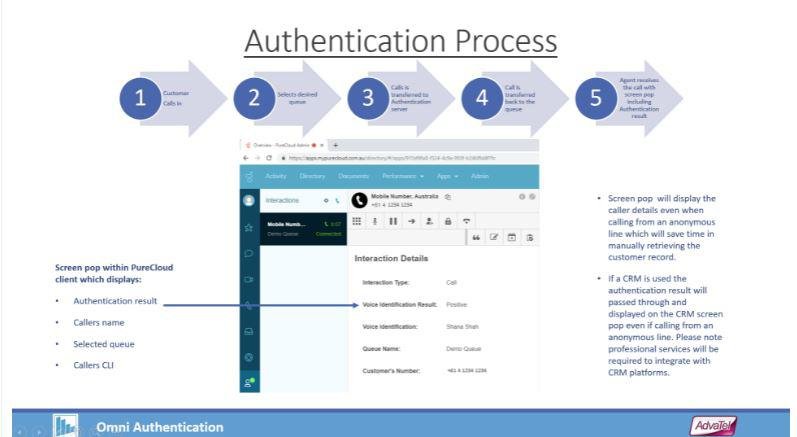Open the Admin menu
Screen dimensions: 797x437
(x=480, y=176)
